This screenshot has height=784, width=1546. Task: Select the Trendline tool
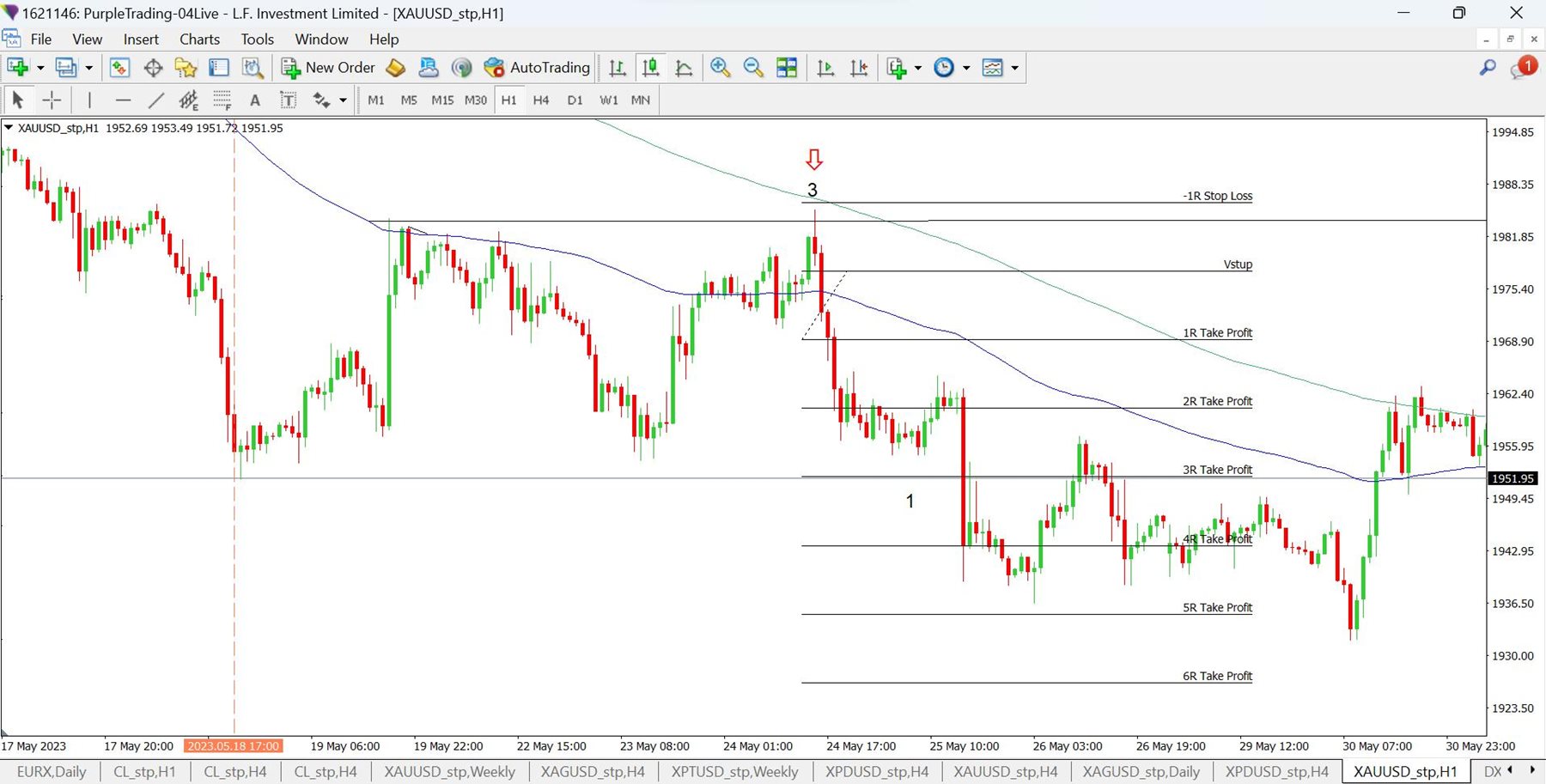coord(155,100)
